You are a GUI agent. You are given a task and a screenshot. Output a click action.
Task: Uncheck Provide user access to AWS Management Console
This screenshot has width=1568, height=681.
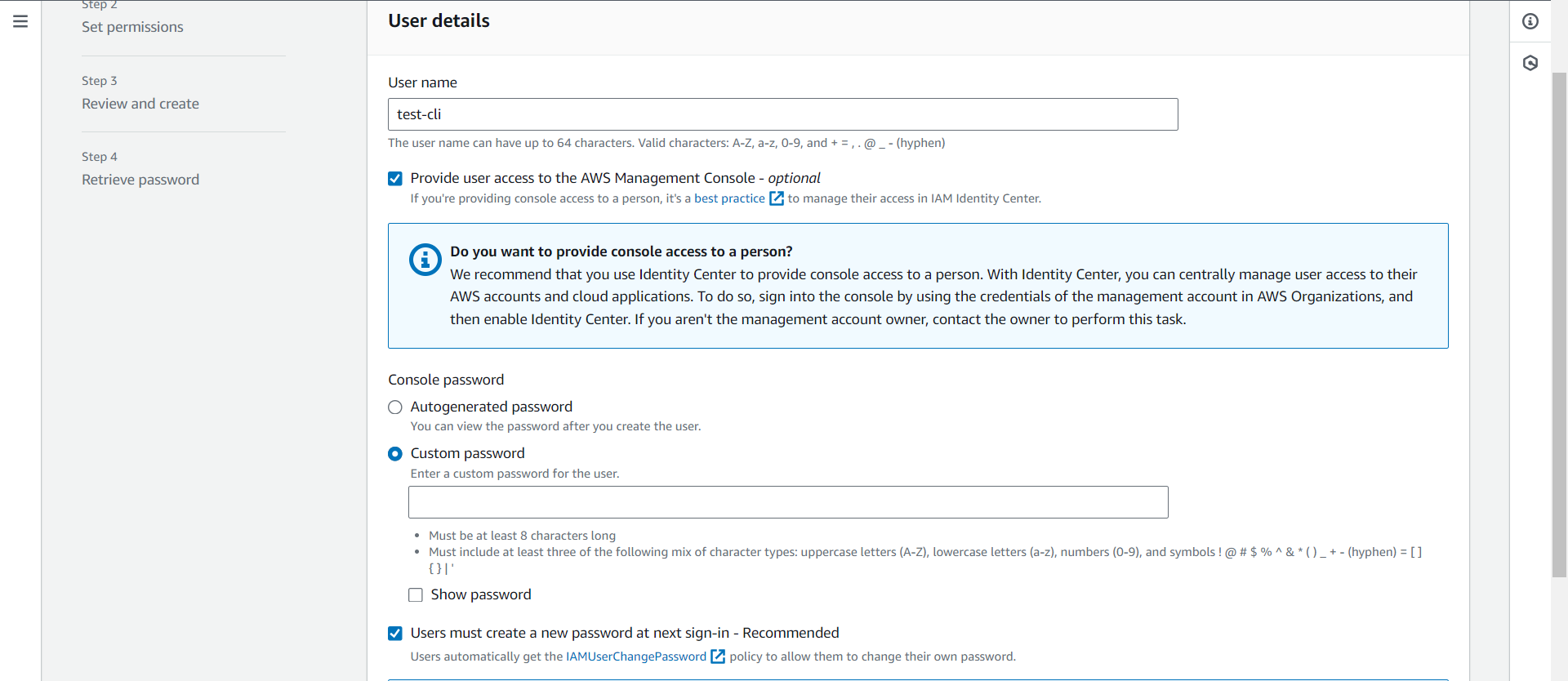click(395, 178)
